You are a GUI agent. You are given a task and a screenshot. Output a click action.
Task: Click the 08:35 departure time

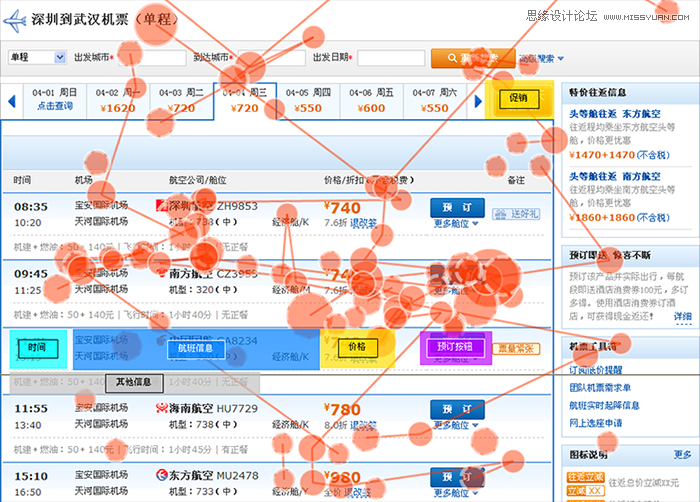[x=30, y=207]
